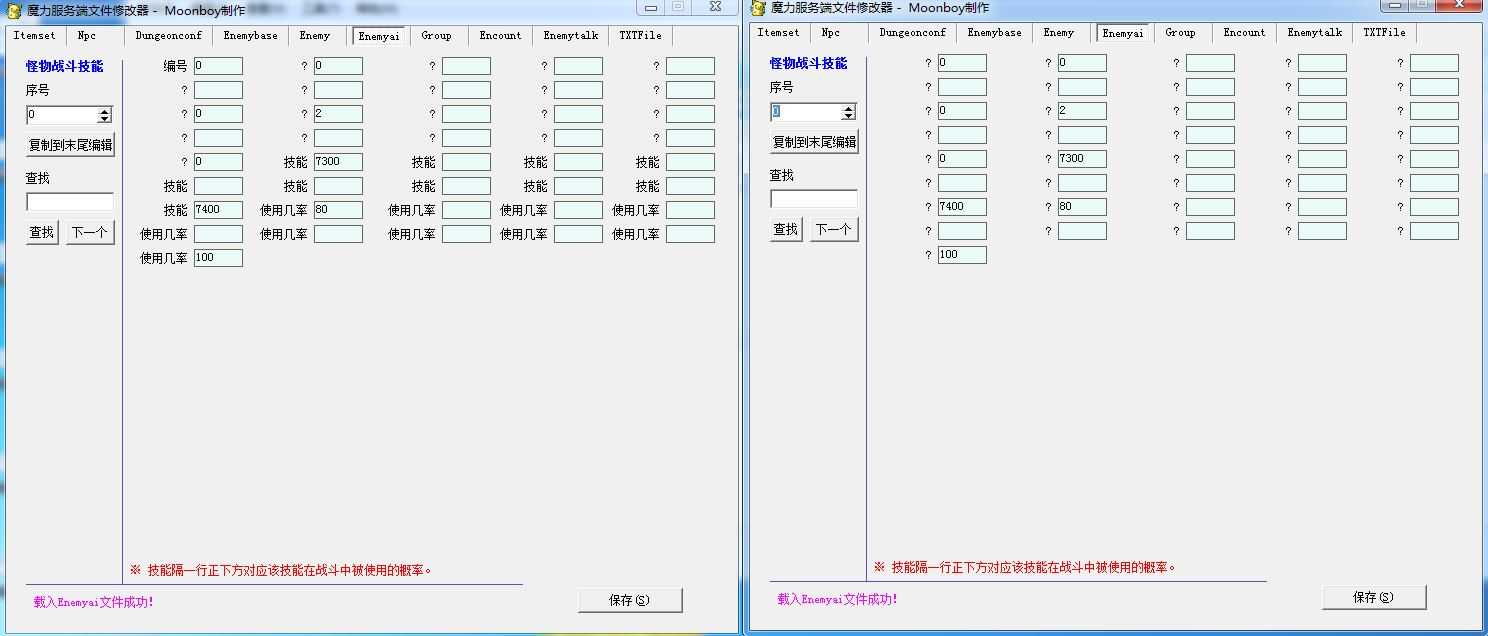Click 复制到末尾编辑 button in right window
The width and height of the screenshot is (1488, 636).
pyautogui.click(x=815, y=142)
